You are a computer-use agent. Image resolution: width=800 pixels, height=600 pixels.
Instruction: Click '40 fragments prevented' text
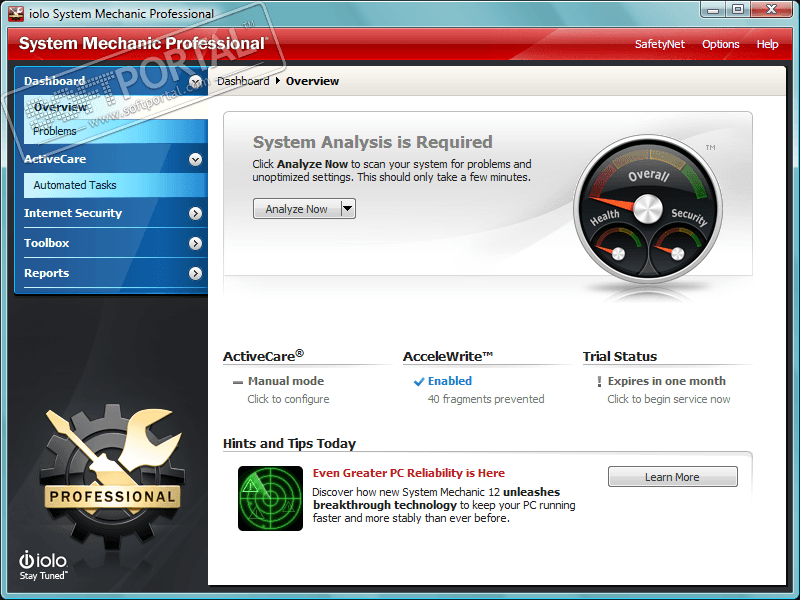point(486,399)
